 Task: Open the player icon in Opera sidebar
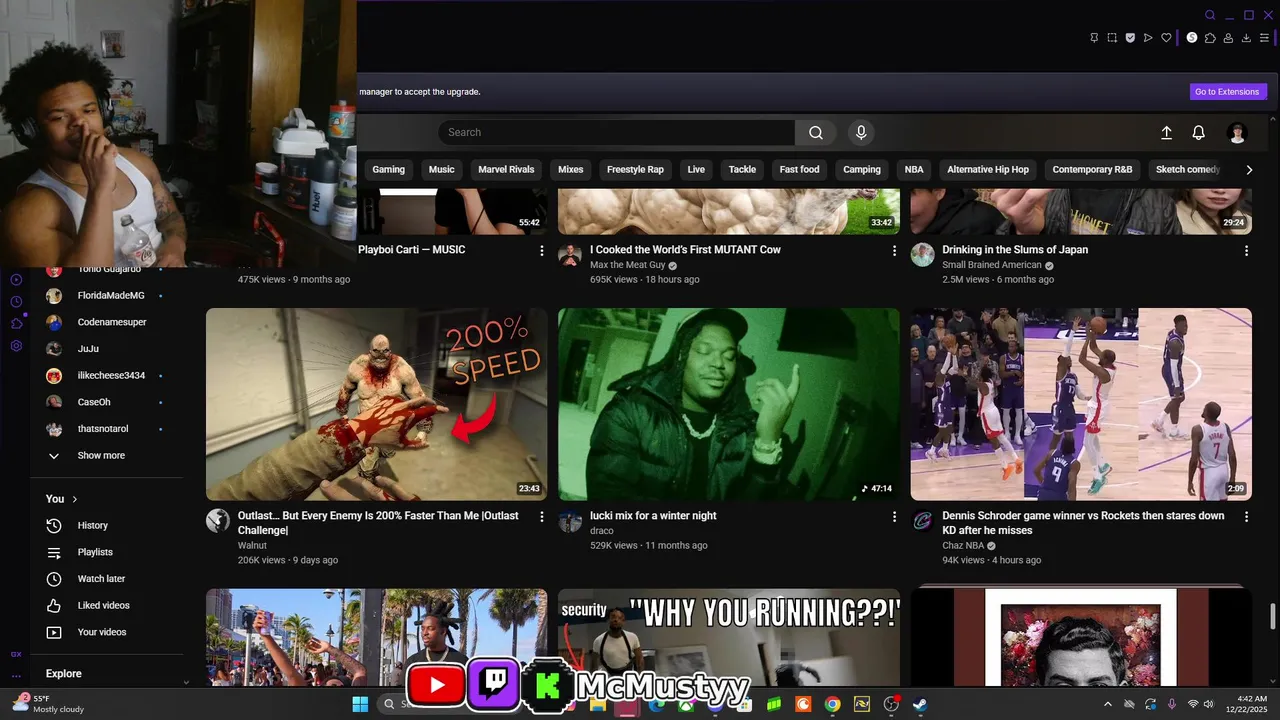(x=16, y=280)
